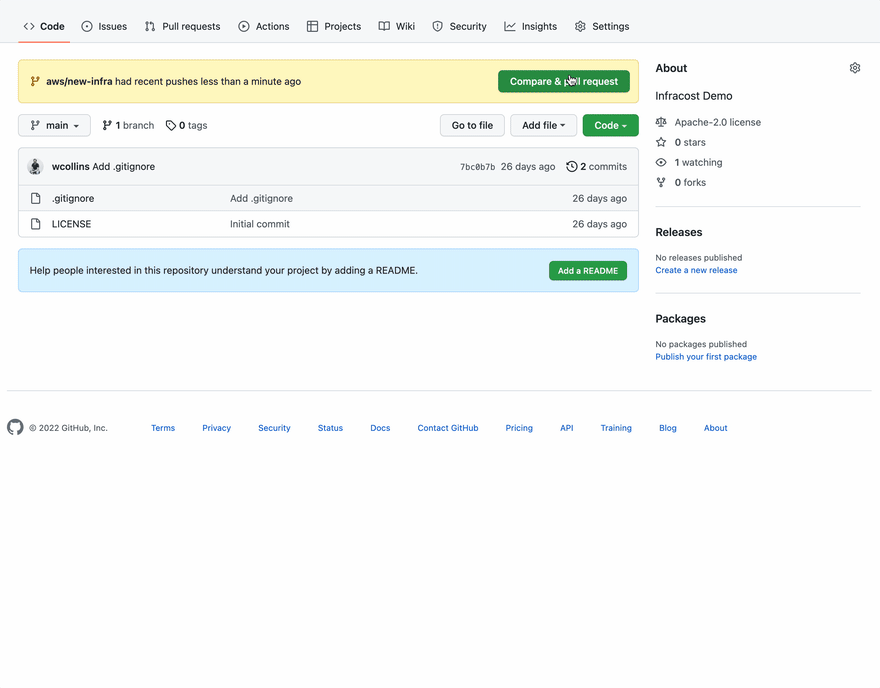880x688 pixels.
Task: Click Compare & pull request button
Action: click(x=563, y=81)
